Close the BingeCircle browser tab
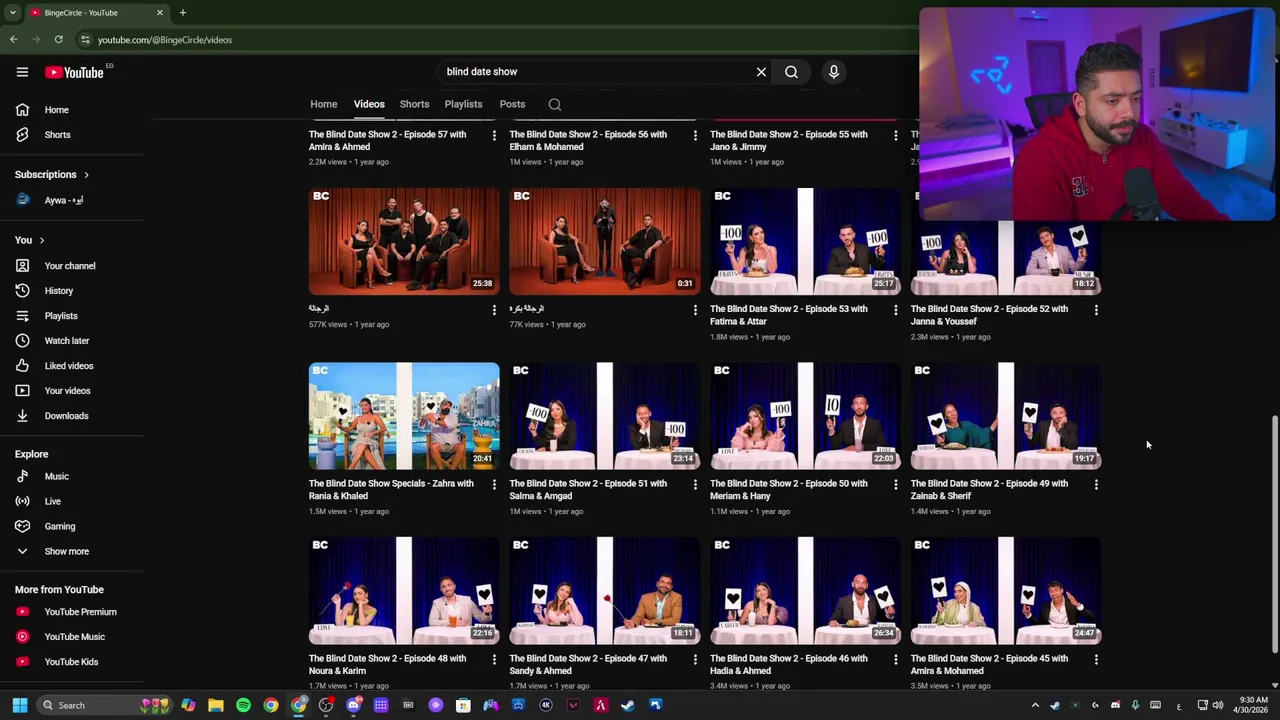 (x=159, y=13)
